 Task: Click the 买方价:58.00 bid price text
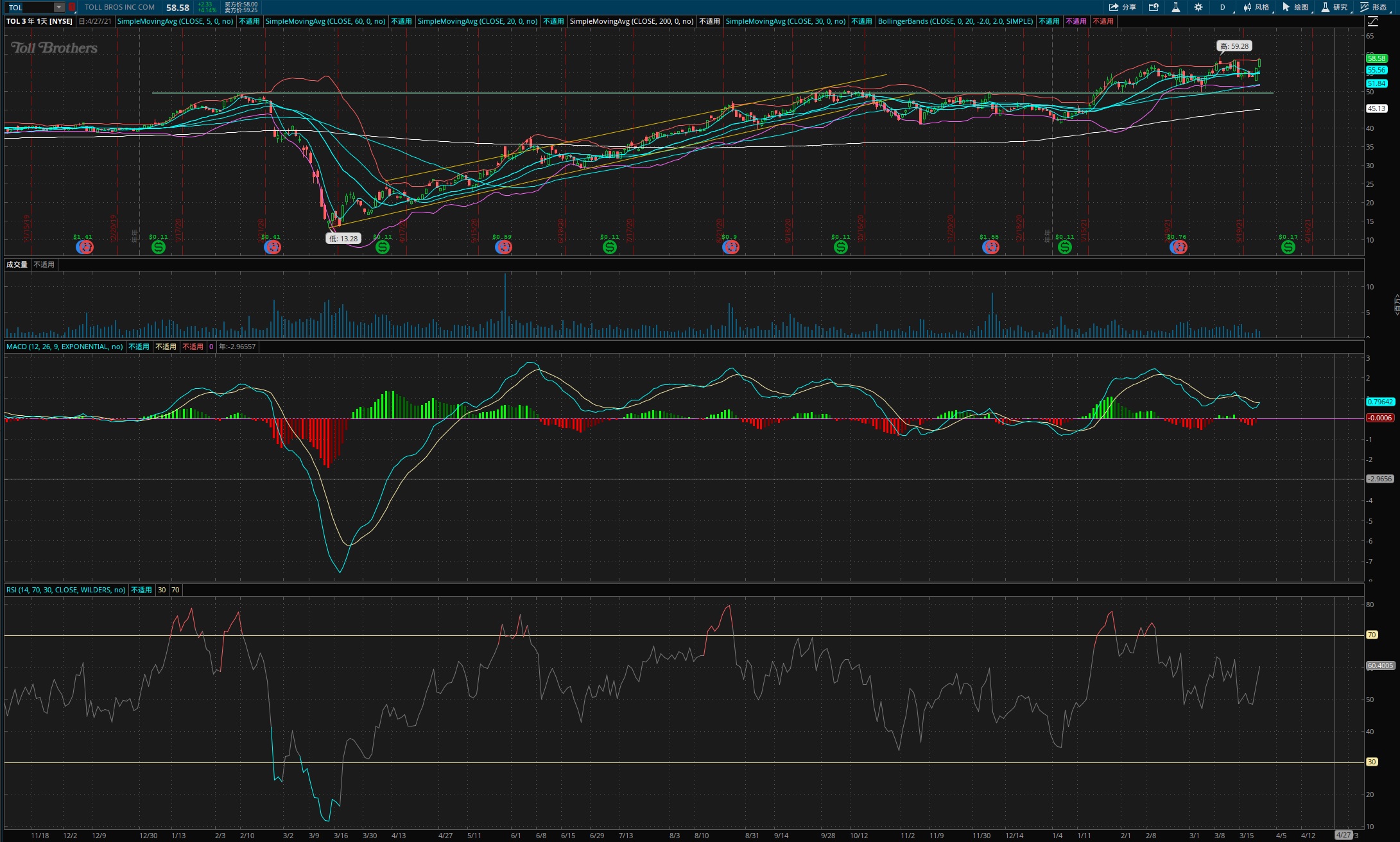tap(241, 4)
